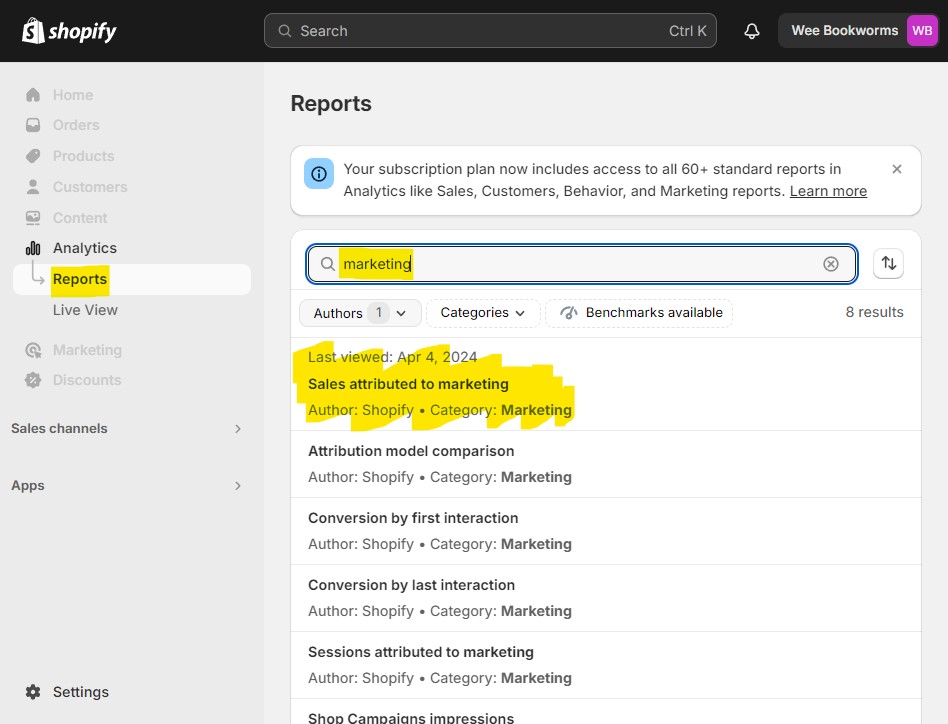This screenshot has width=948, height=724.
Task: Open Products in sidebar
Action: tap(83, 156)
